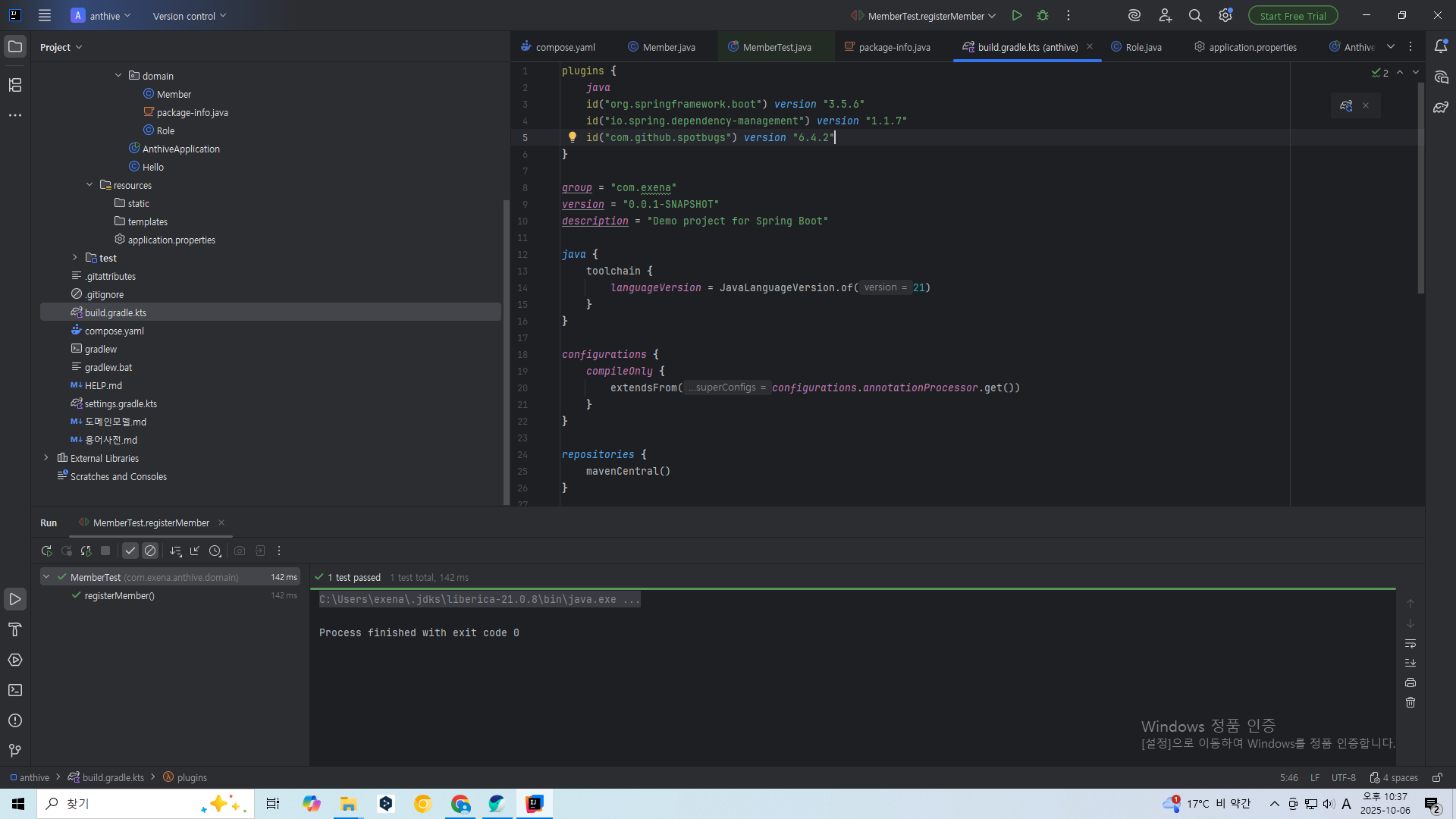Screen dimensions: 1456x819
Task: Toggle the Show Ignored tests button
Action: pos(150,551)
